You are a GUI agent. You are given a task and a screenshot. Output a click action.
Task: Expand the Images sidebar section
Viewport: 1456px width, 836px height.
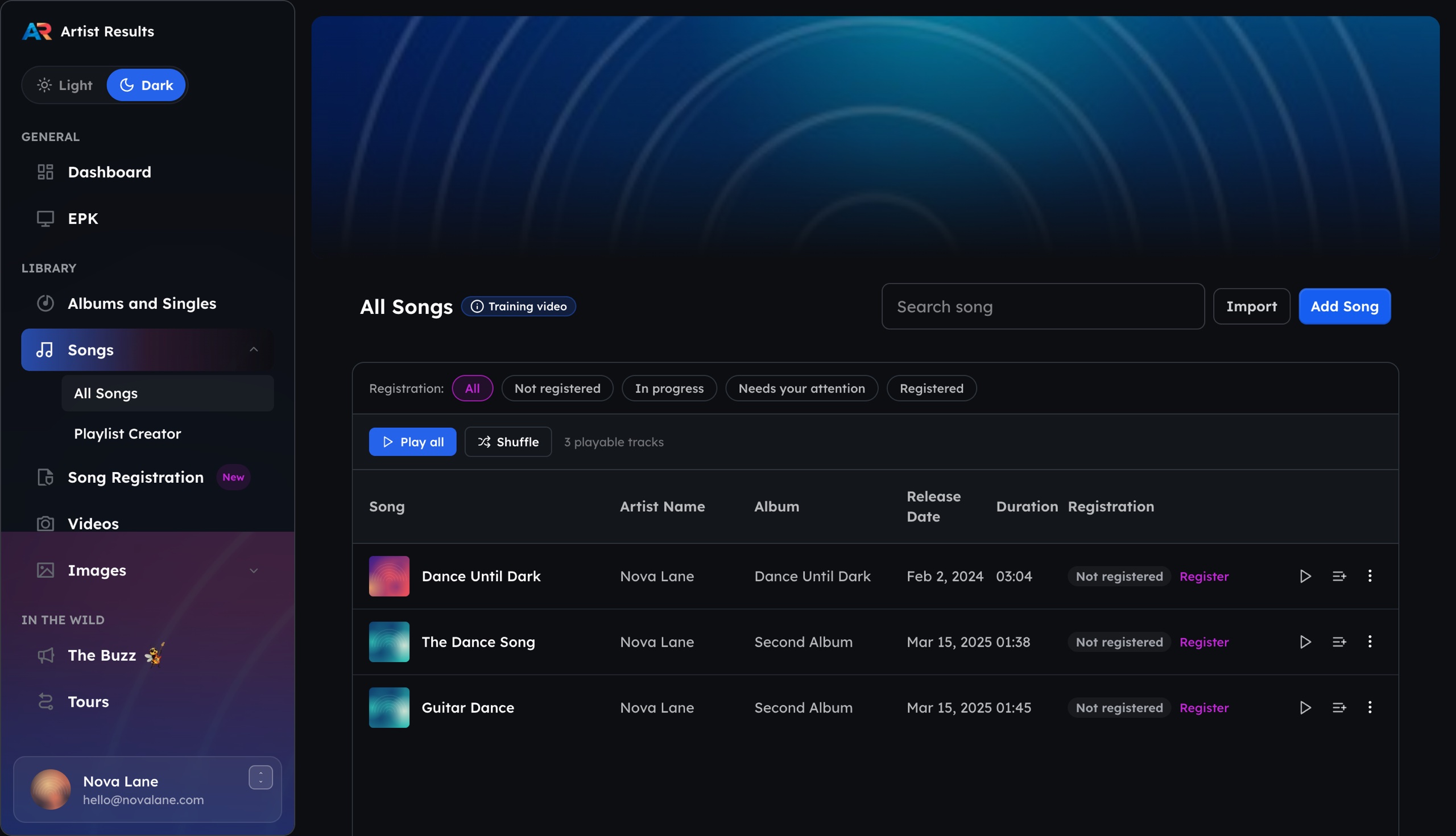pyautogui.click(x=253, y=570)
